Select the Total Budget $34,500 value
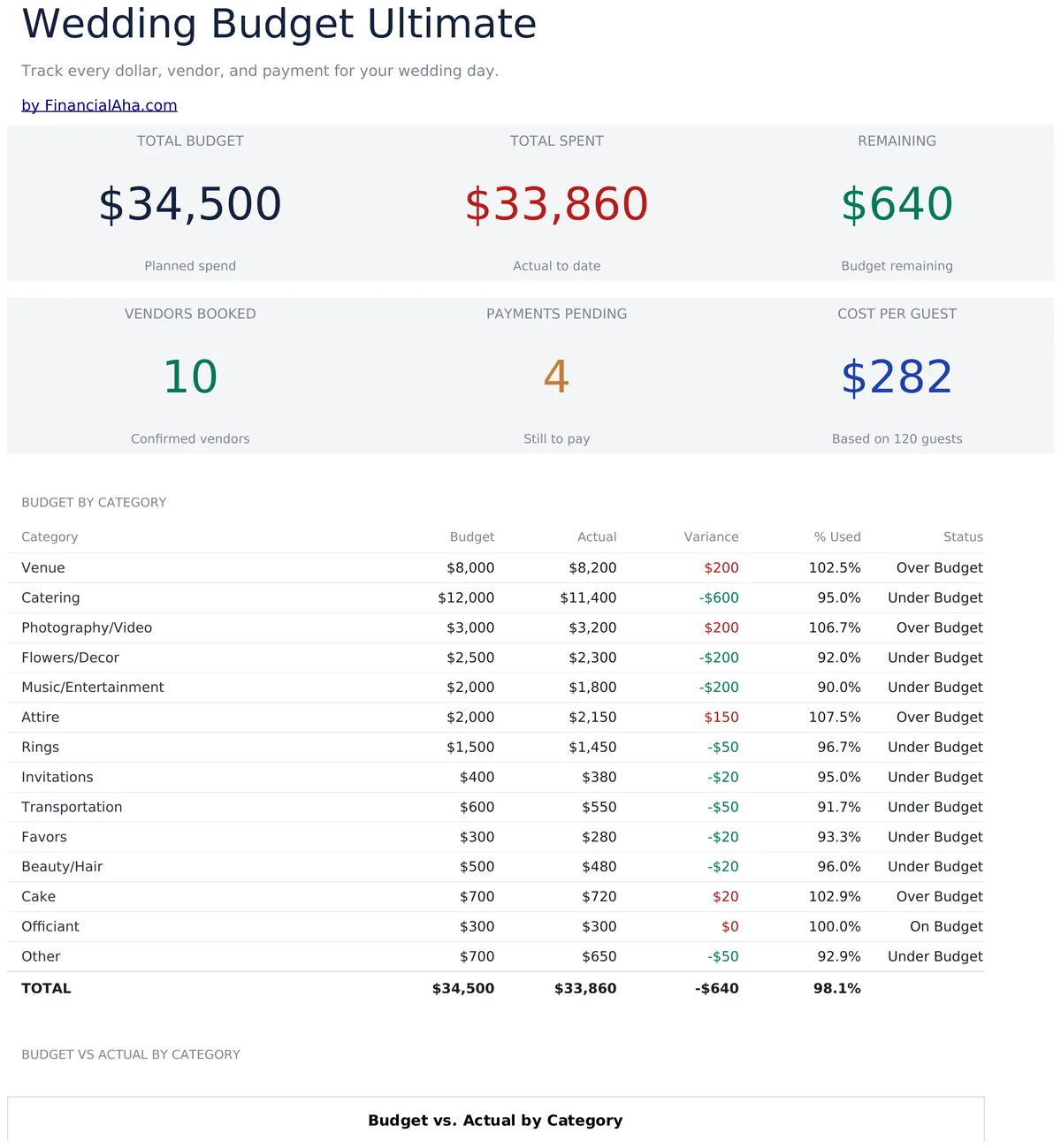This screenshot has width=1061, height=1148. click(190, 204)
